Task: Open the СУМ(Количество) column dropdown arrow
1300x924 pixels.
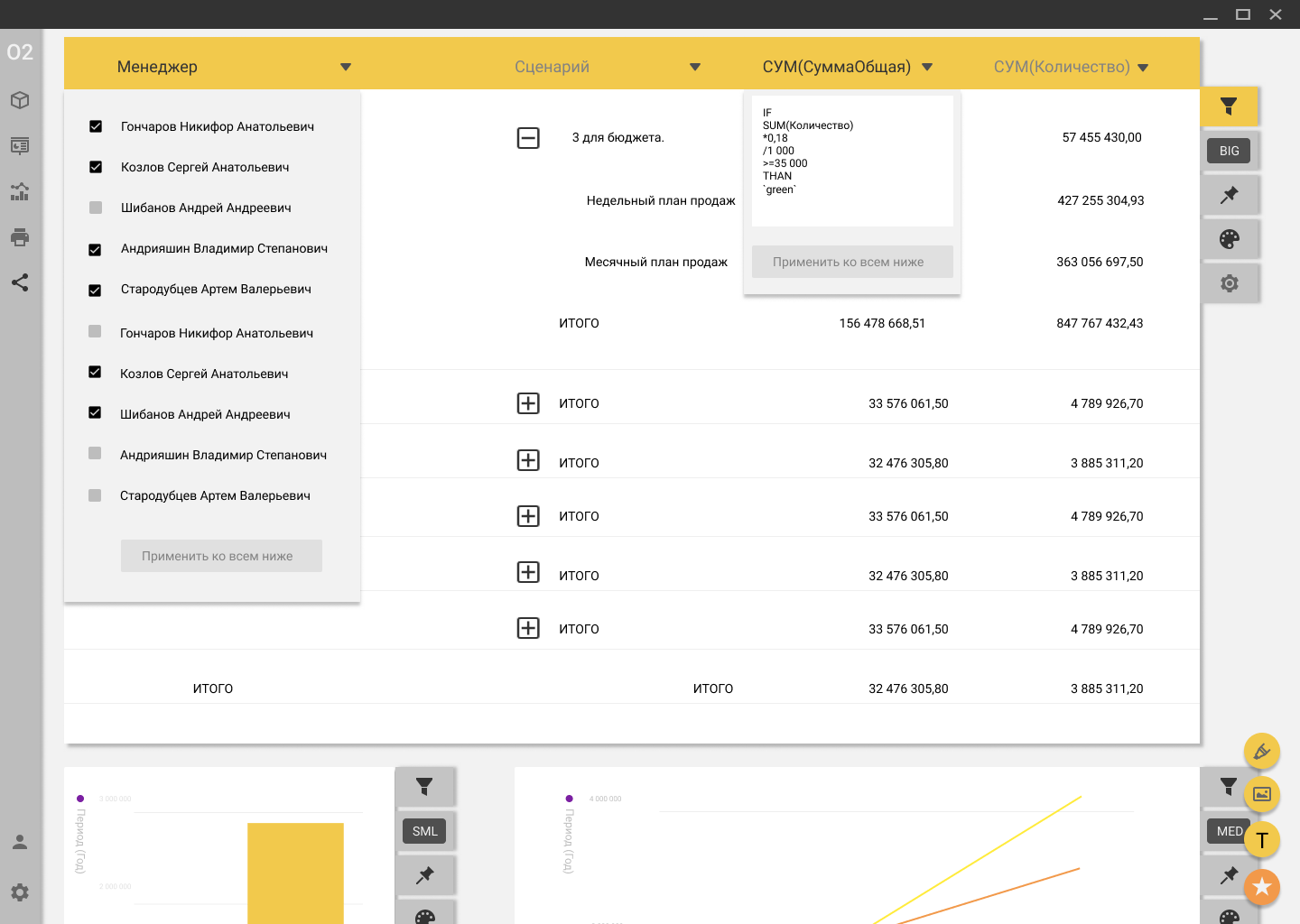Action: (1143, 68)
